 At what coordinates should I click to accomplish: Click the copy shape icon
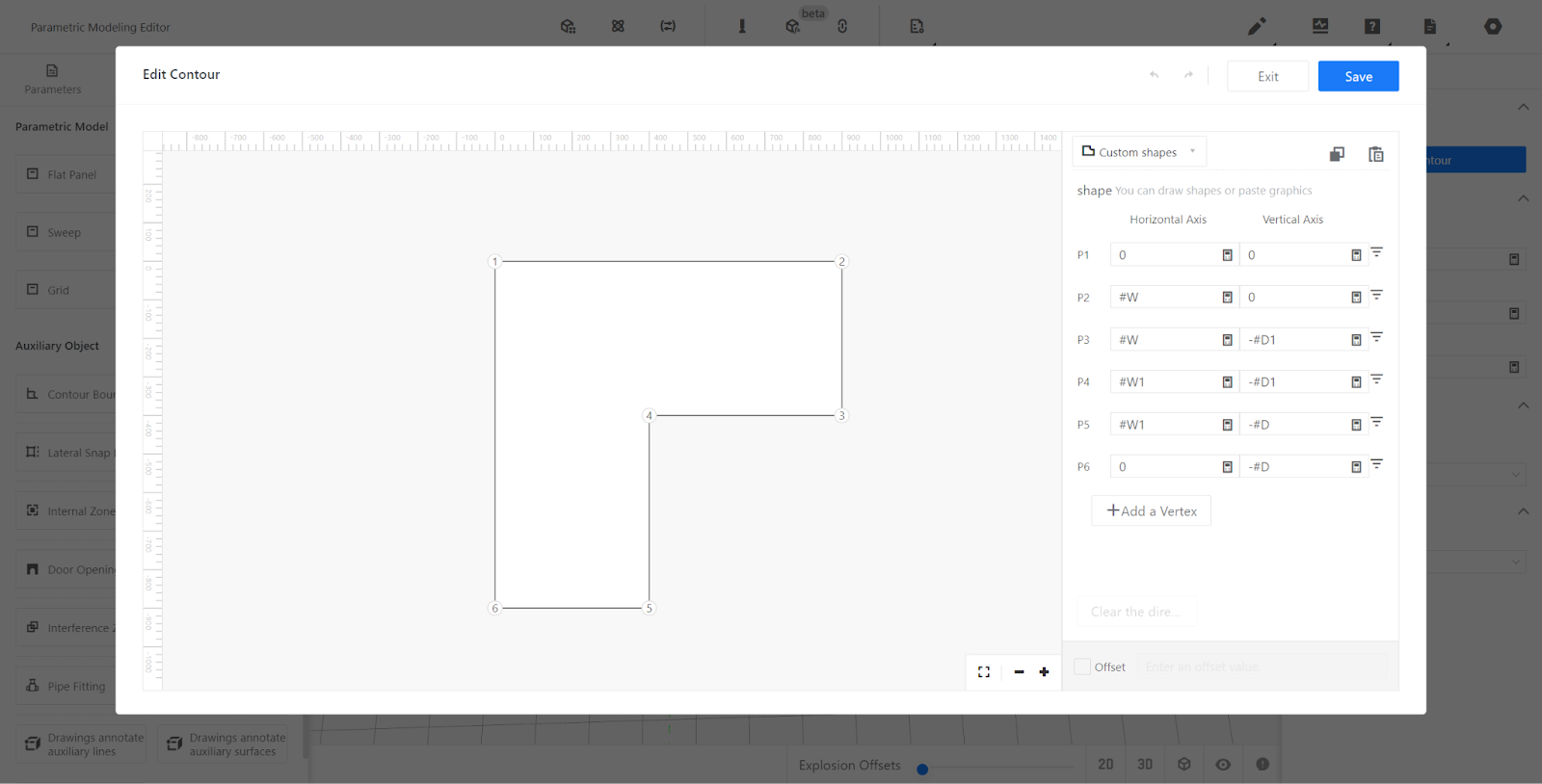[1337, 154]
